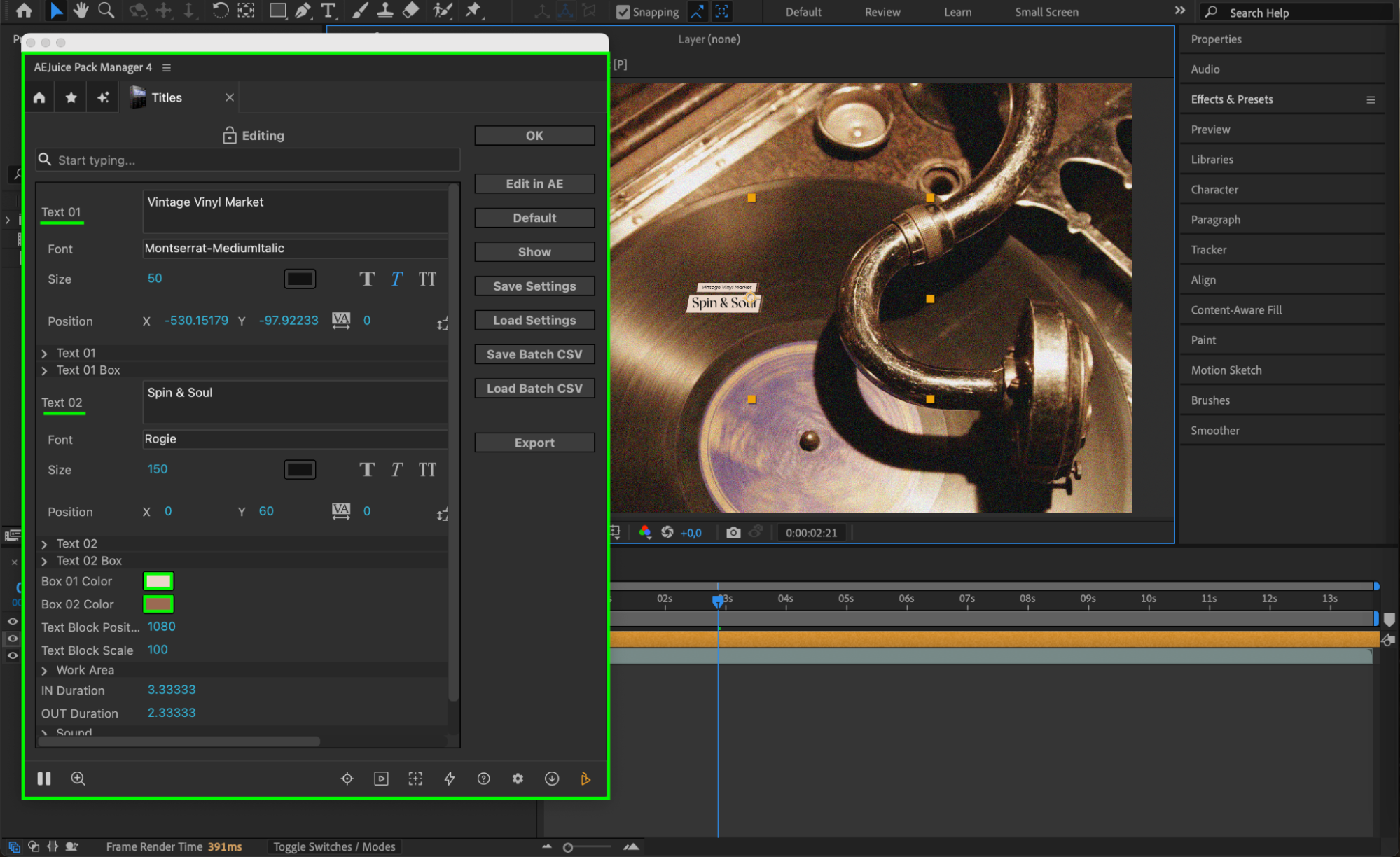The image size is (1400, 857).
Task: Click the pause icon in AEJuice footer
Action: [44, 779]
